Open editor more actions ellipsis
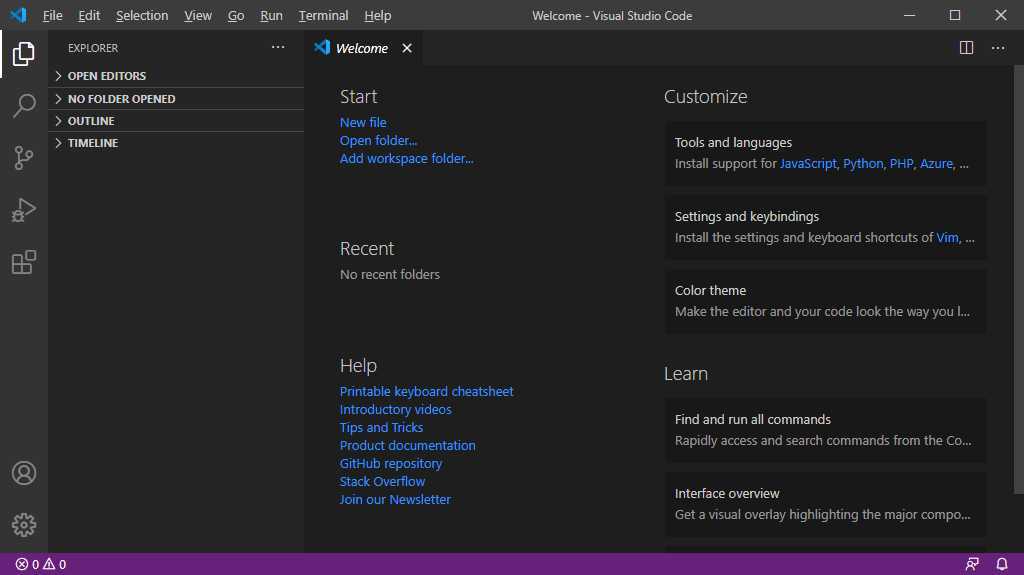Image resolution: width=1024 pixels, height=575 pixels. tap(998, 48)
